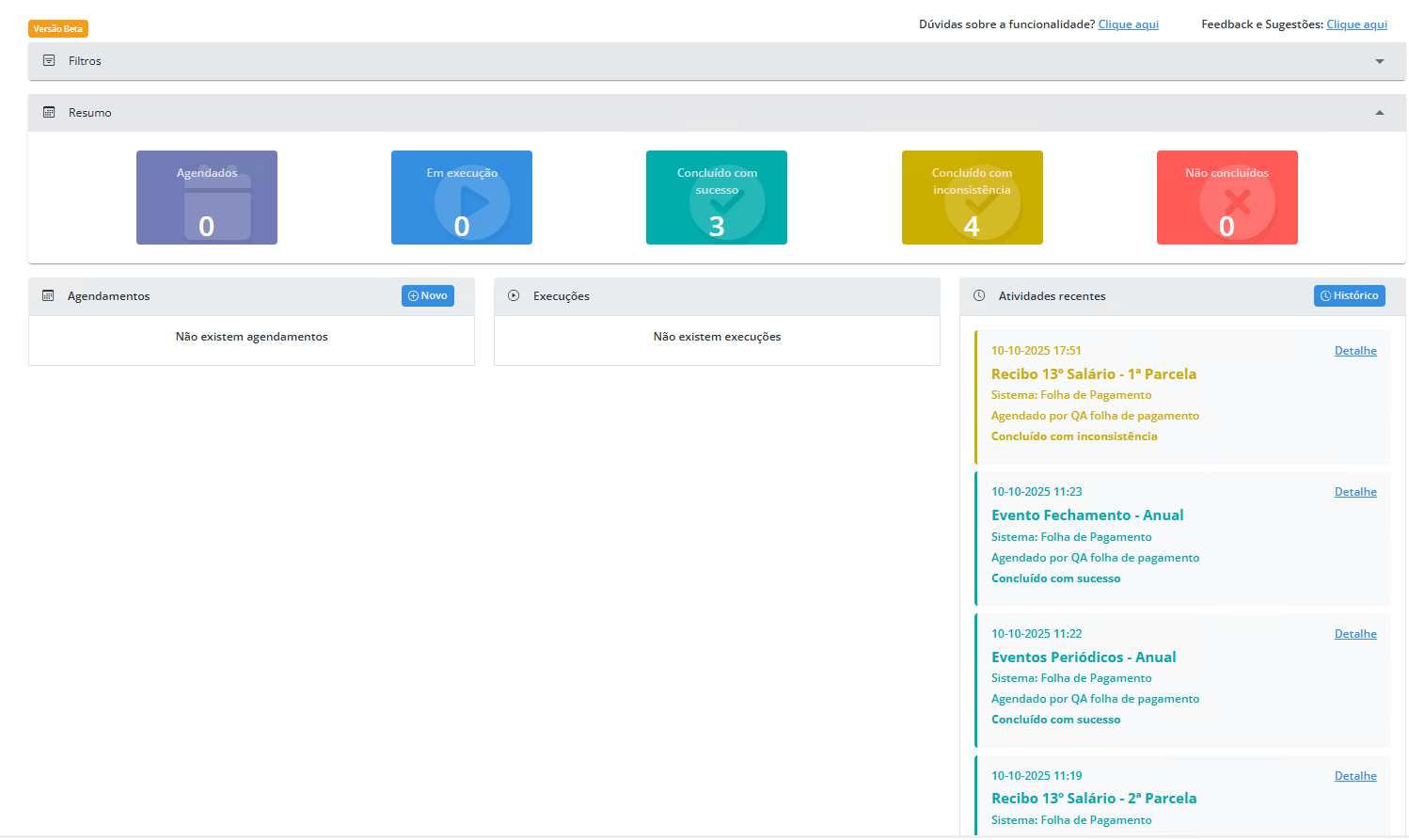Select the Agendados summary card
Viewport: 1409px width, 840px height.
(207, 198)
